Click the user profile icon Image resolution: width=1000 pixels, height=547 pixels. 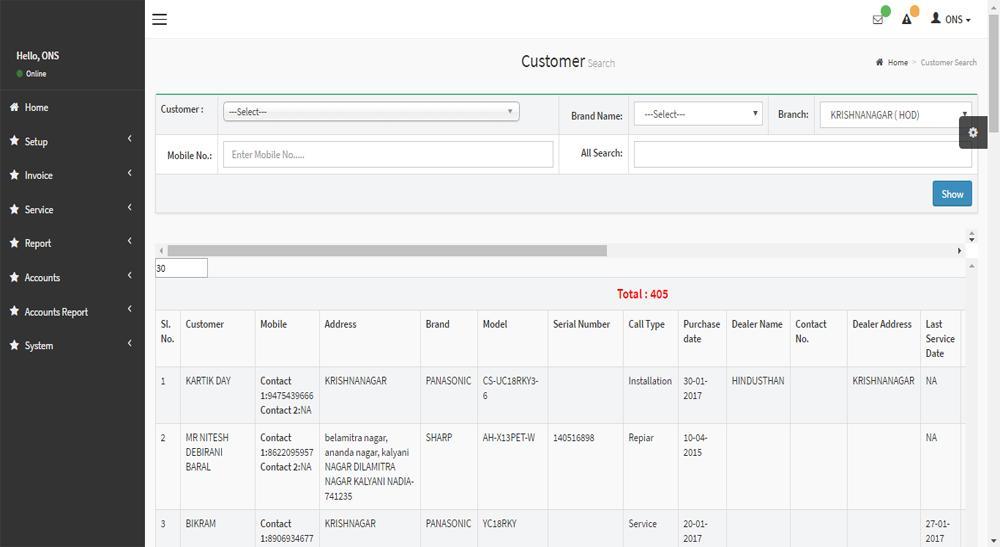tap(936, 18)
